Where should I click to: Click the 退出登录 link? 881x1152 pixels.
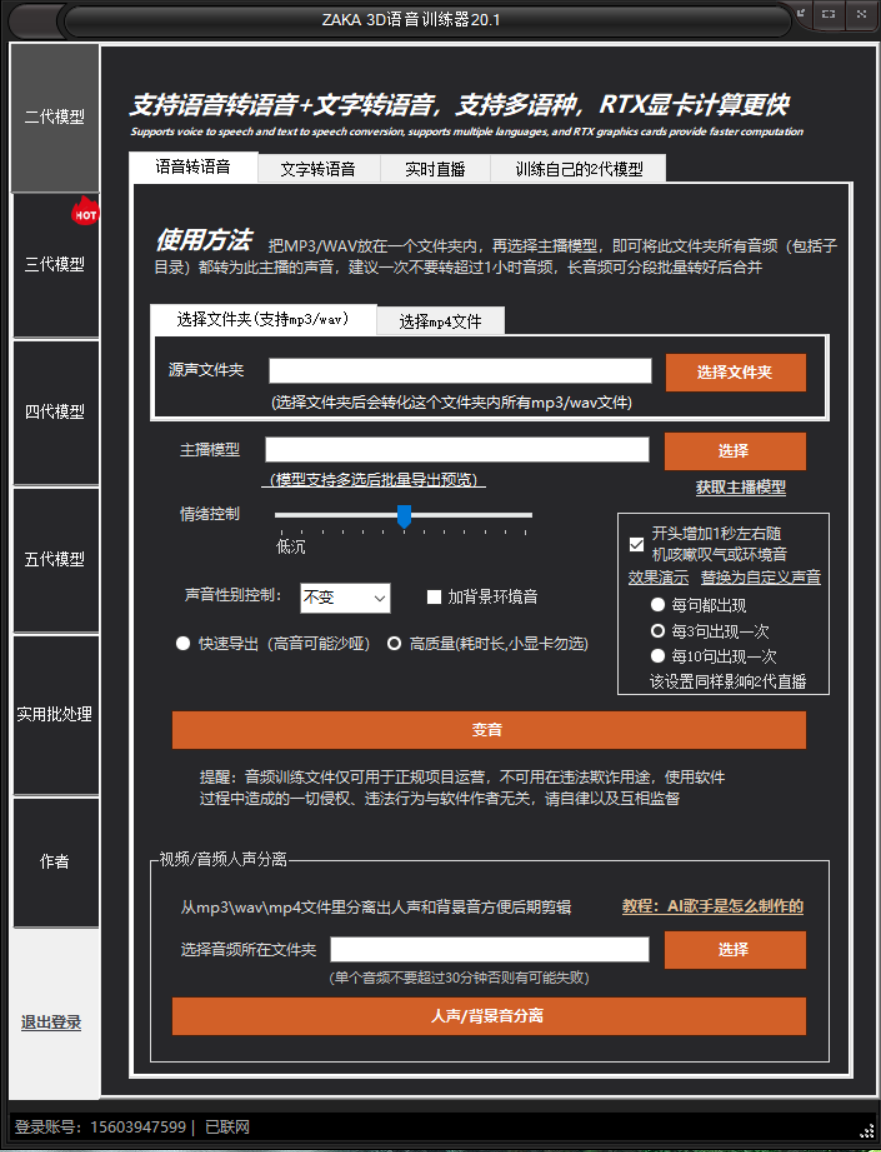[x=51, y=1022]
